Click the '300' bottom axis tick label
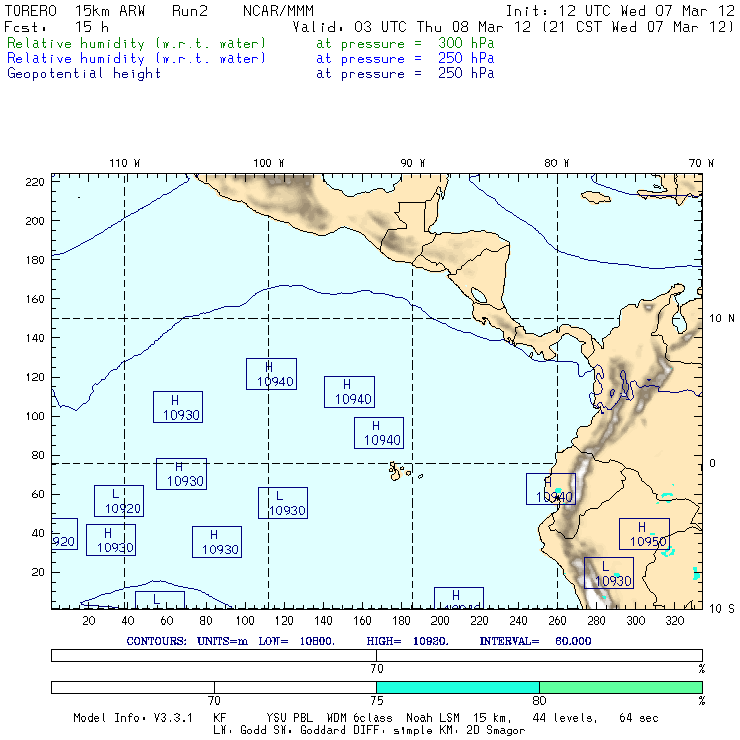Image resolution: width=740 pixels, height=740 pixels. 636,621
